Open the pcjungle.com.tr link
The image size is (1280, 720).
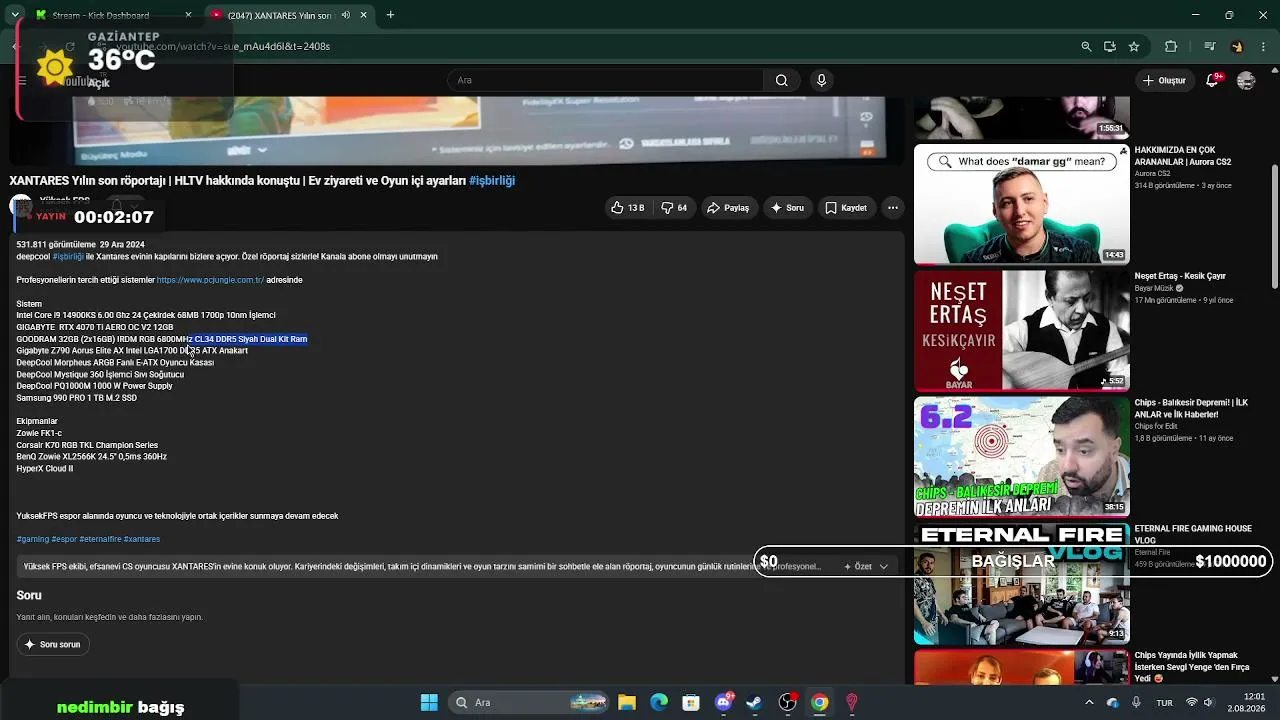210,280
